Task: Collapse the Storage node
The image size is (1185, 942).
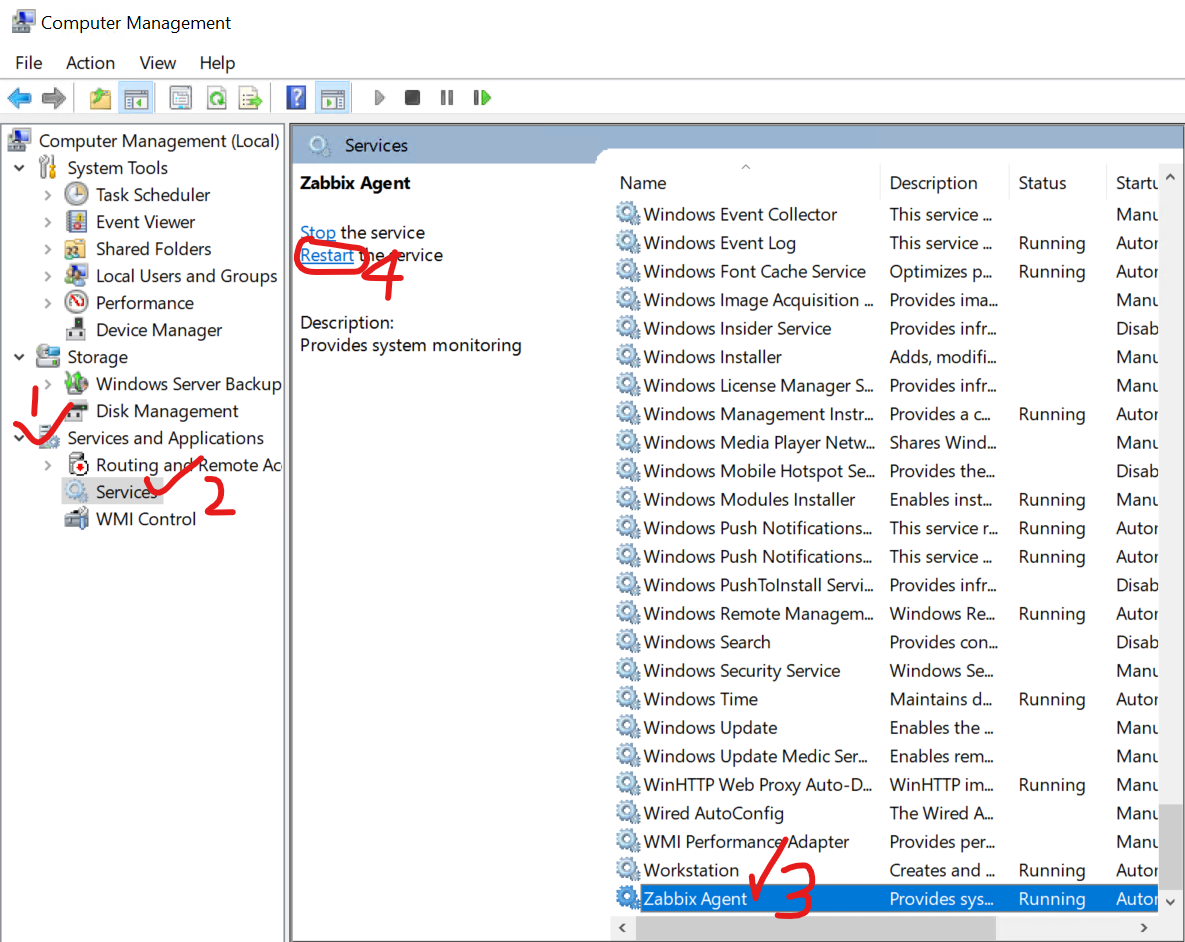Action: coord(20,357)
